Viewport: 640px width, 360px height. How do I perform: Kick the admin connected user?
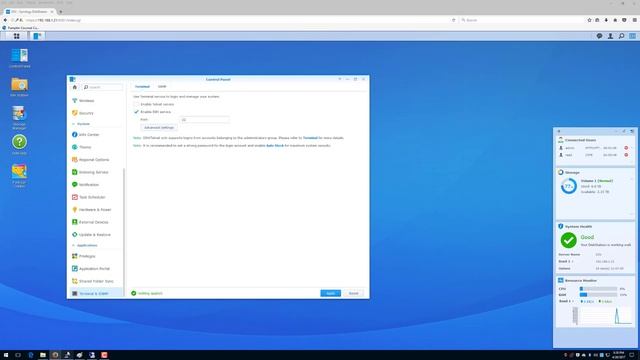point(626,148)
